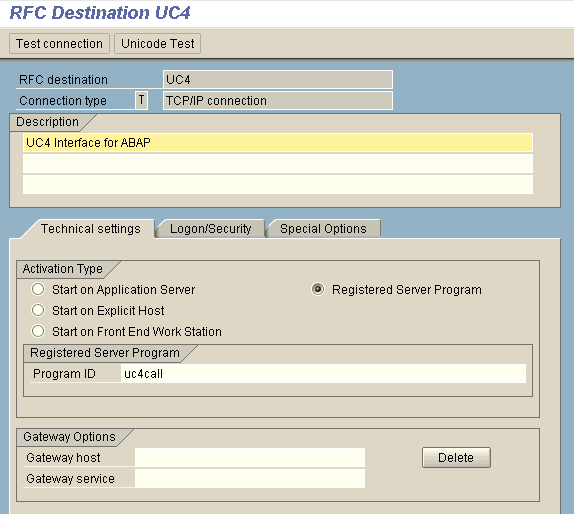Click the connection type code T field
Image resolution: width=574 pixels, height=514 pixels.
[x=141, y=100]
